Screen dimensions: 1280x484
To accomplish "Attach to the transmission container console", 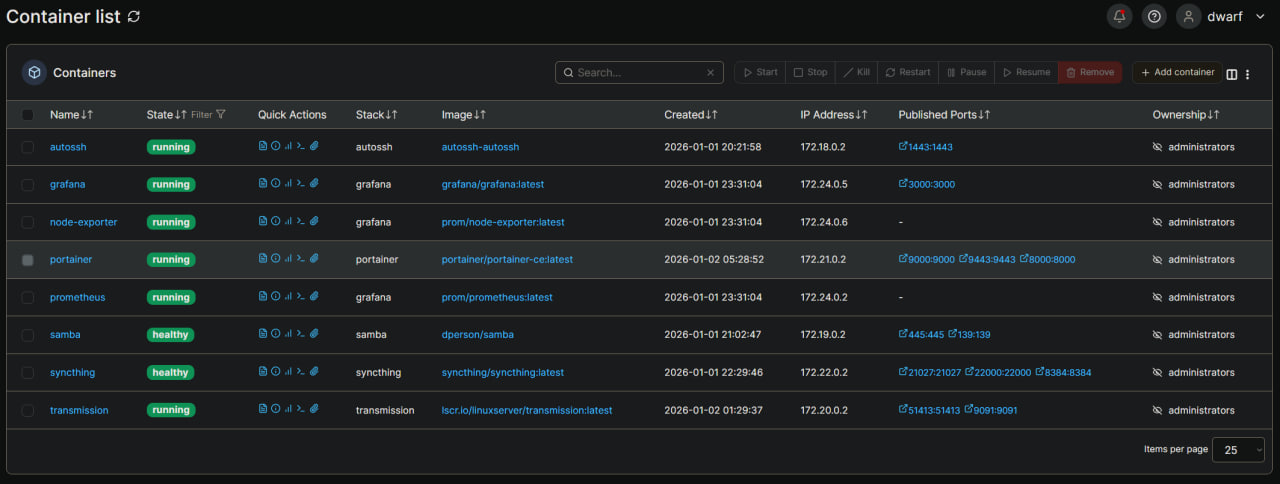I will [x=314, y=410].
